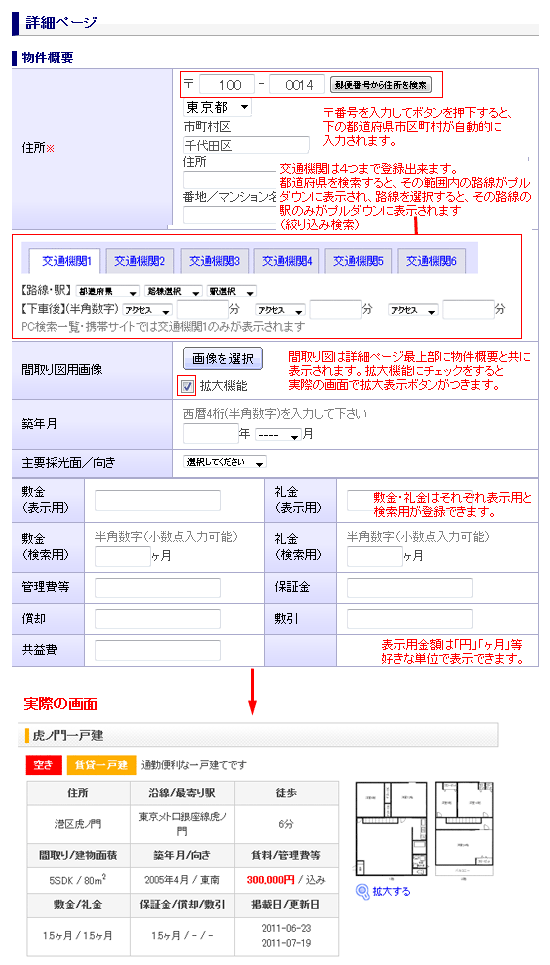This screenshot has height=965, width=550.
Task: Open the 東京都 prefecture dropdown
Action: tap(217, 108)
